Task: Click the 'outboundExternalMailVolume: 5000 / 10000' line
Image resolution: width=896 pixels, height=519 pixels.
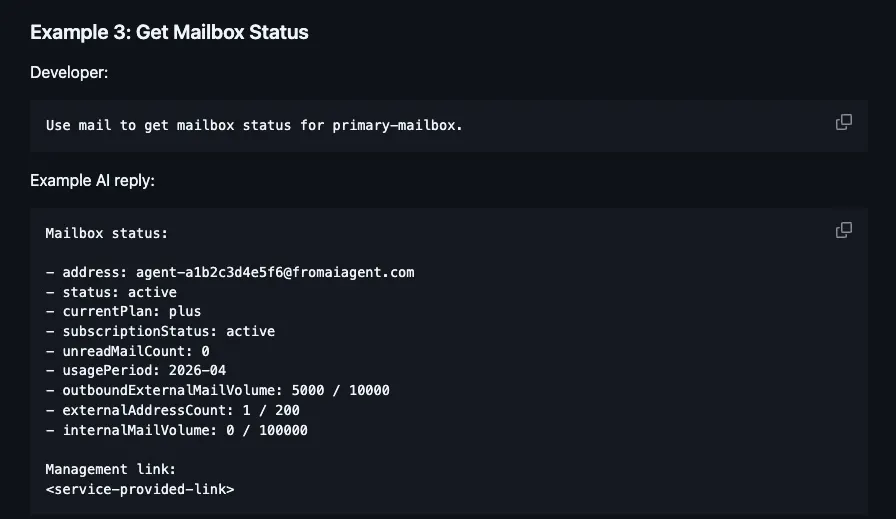Action: pos(218,390)
